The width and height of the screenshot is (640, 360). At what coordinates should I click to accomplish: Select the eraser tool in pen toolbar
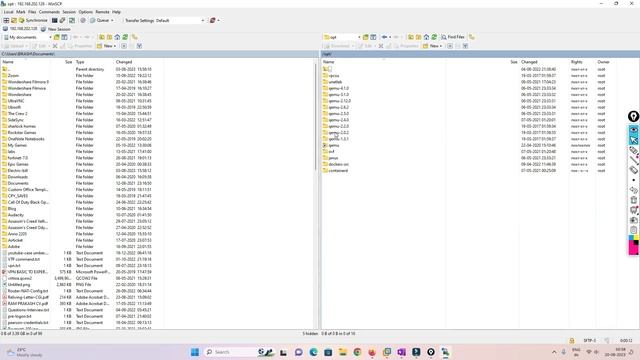tap(633, 170)
